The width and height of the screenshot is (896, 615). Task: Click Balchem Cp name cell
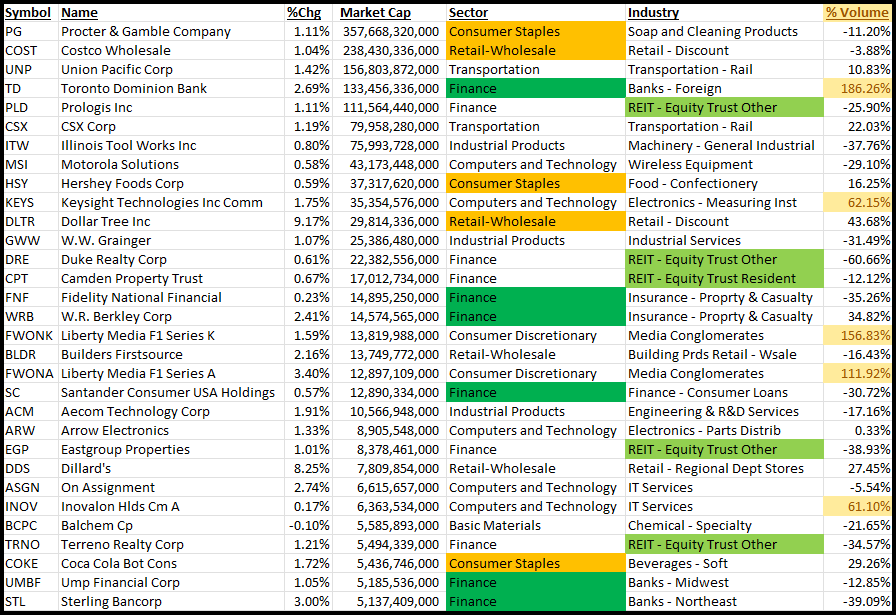pyautogui.click(x=171, y=525)
